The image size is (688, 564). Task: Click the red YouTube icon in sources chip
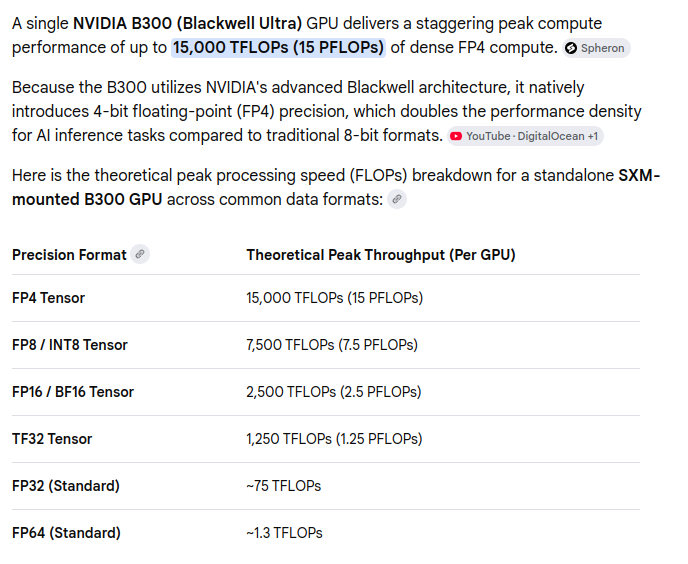point(456,137)
